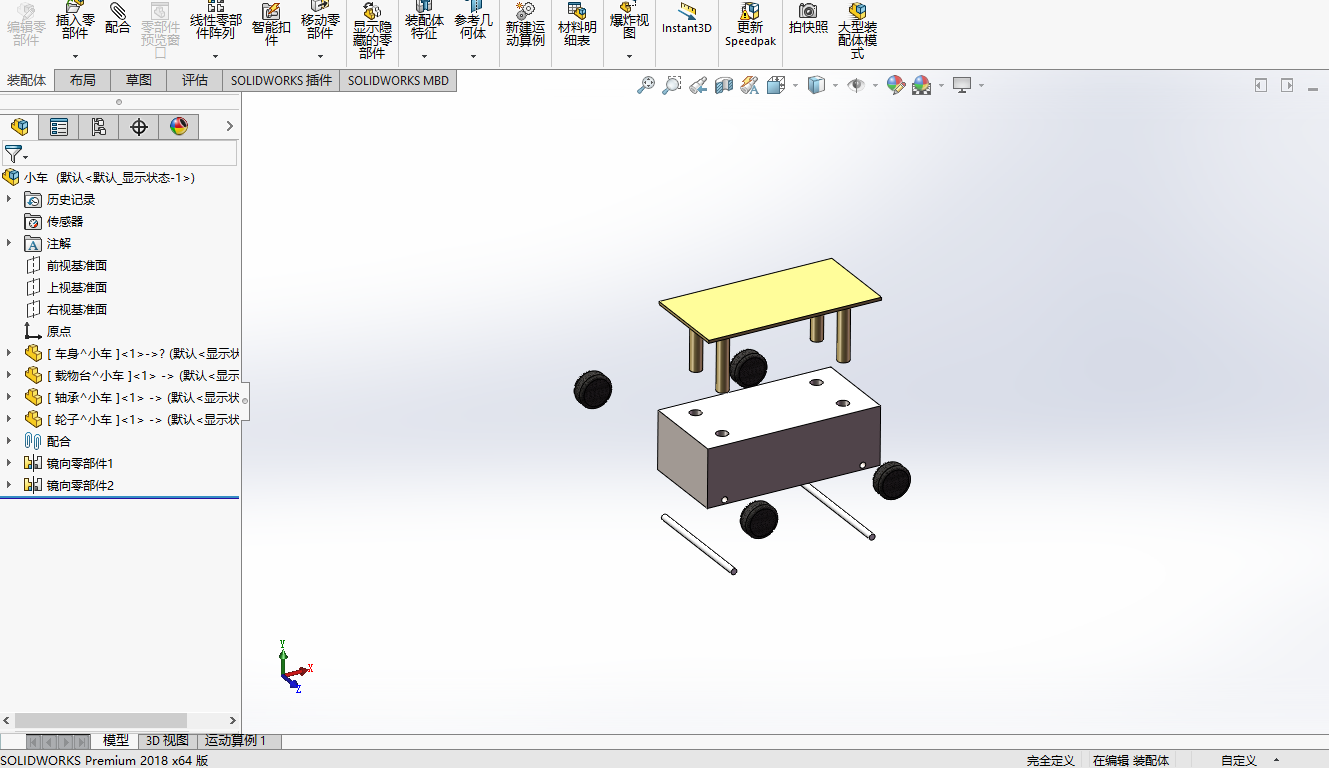This screenshot has width=1329, height=768.
Task: Click the Previous View icon
Action: pos(699,86)
